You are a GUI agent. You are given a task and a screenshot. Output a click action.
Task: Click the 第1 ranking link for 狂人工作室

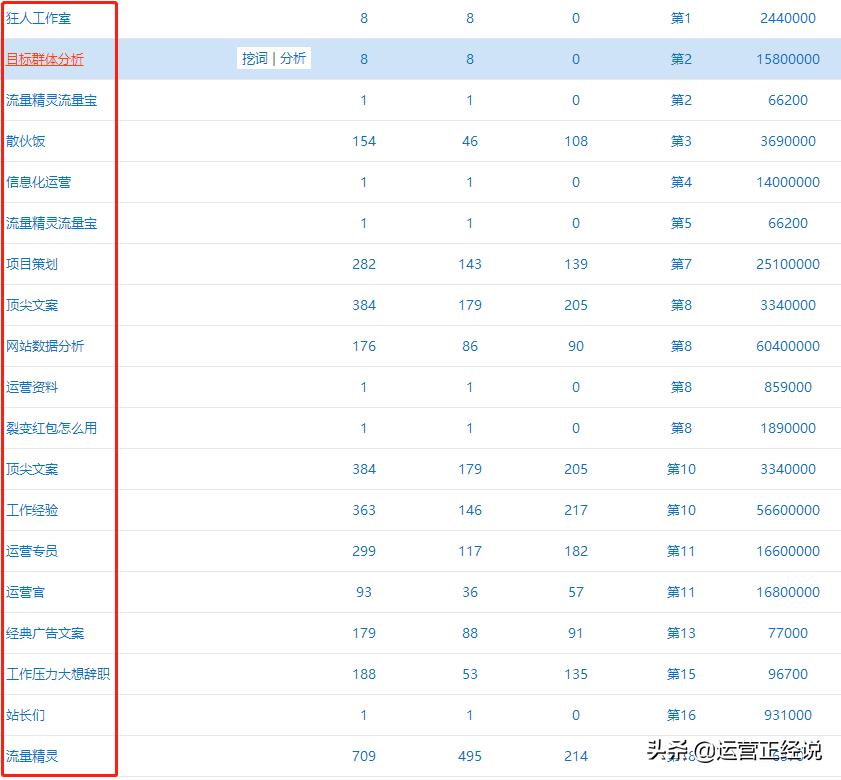[681, 18]
